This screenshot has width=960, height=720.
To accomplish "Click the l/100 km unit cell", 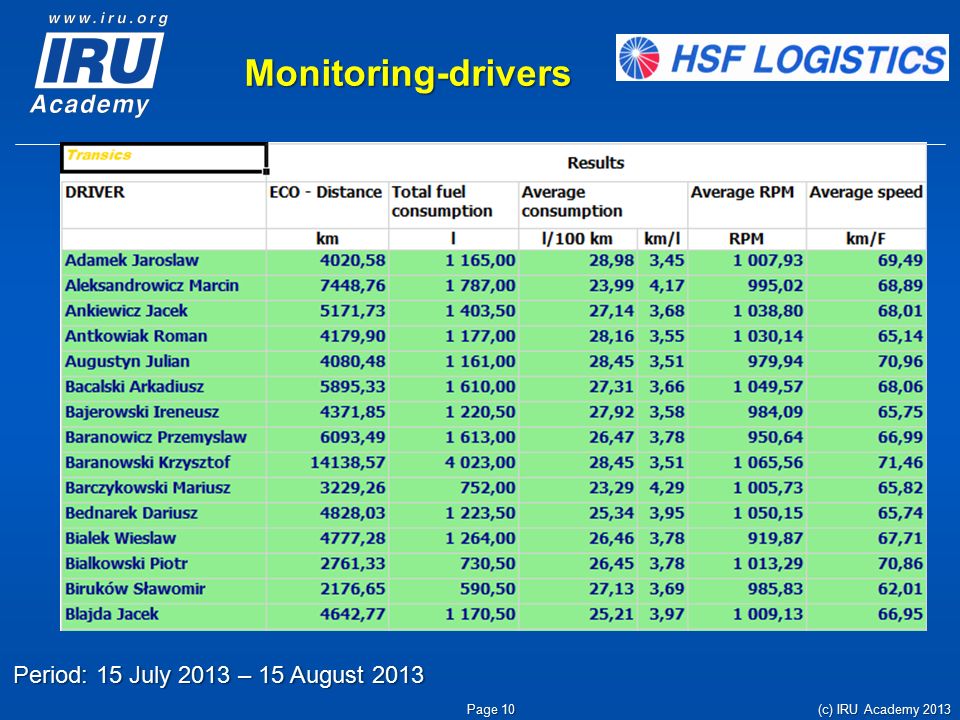I will tap(577, 239).
